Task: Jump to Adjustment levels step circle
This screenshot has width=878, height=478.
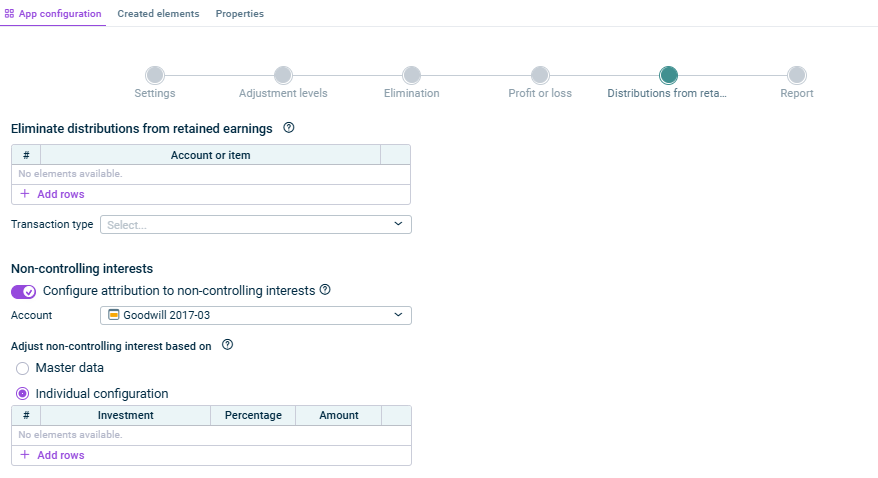Action: pos(283,75)
